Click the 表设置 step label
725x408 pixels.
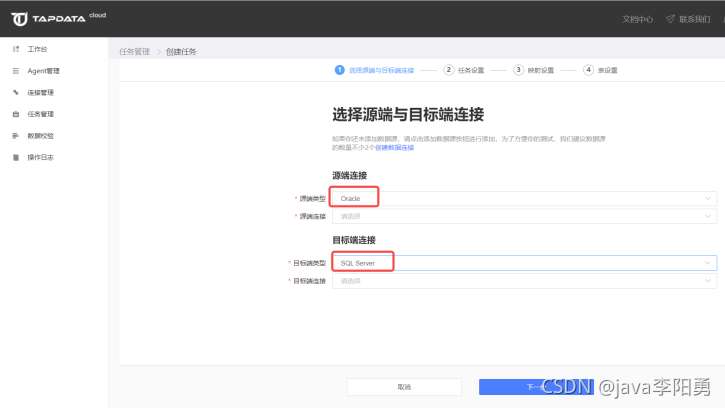pos(608,70)
